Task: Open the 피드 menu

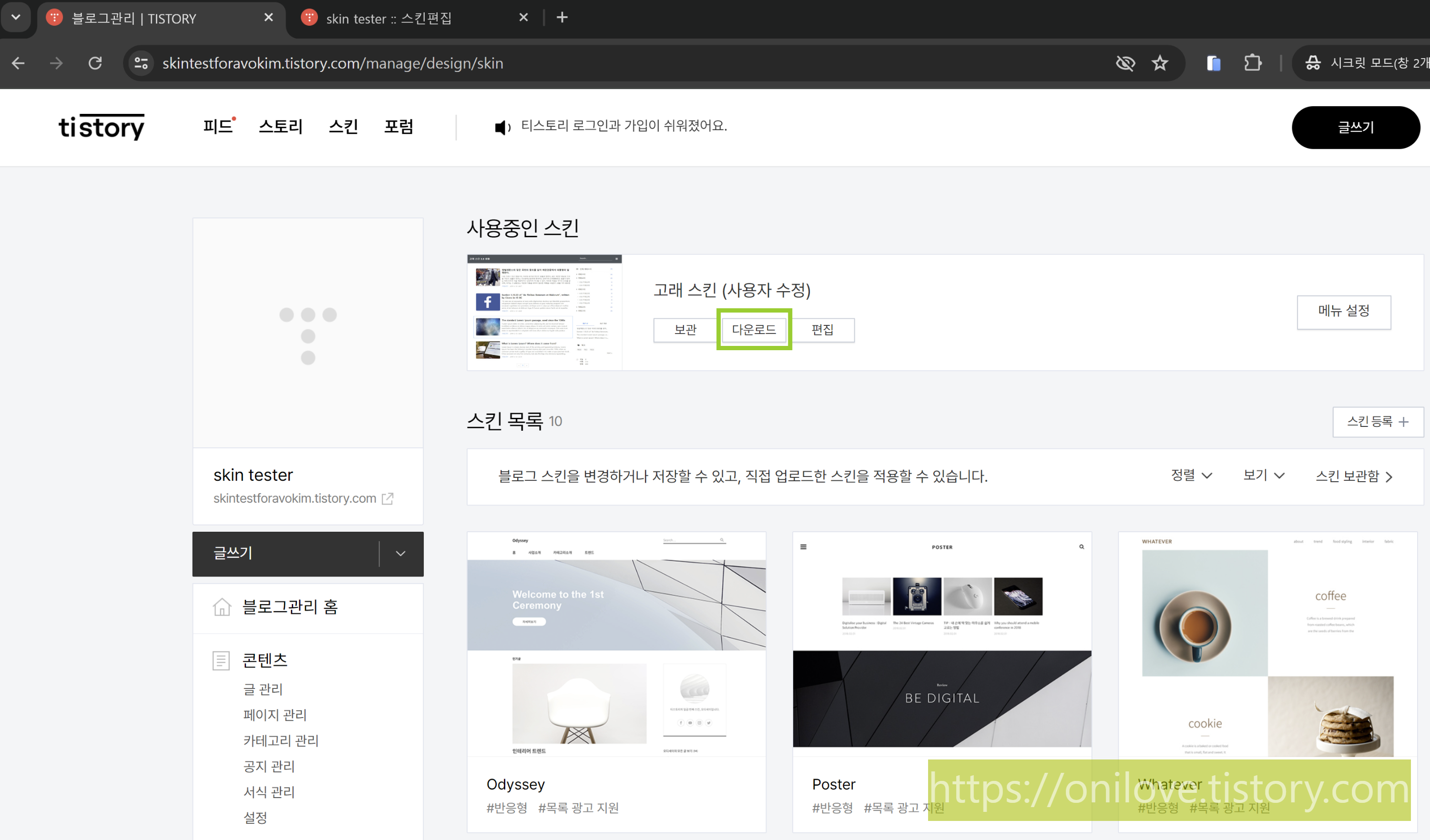Action: (218, 126)
